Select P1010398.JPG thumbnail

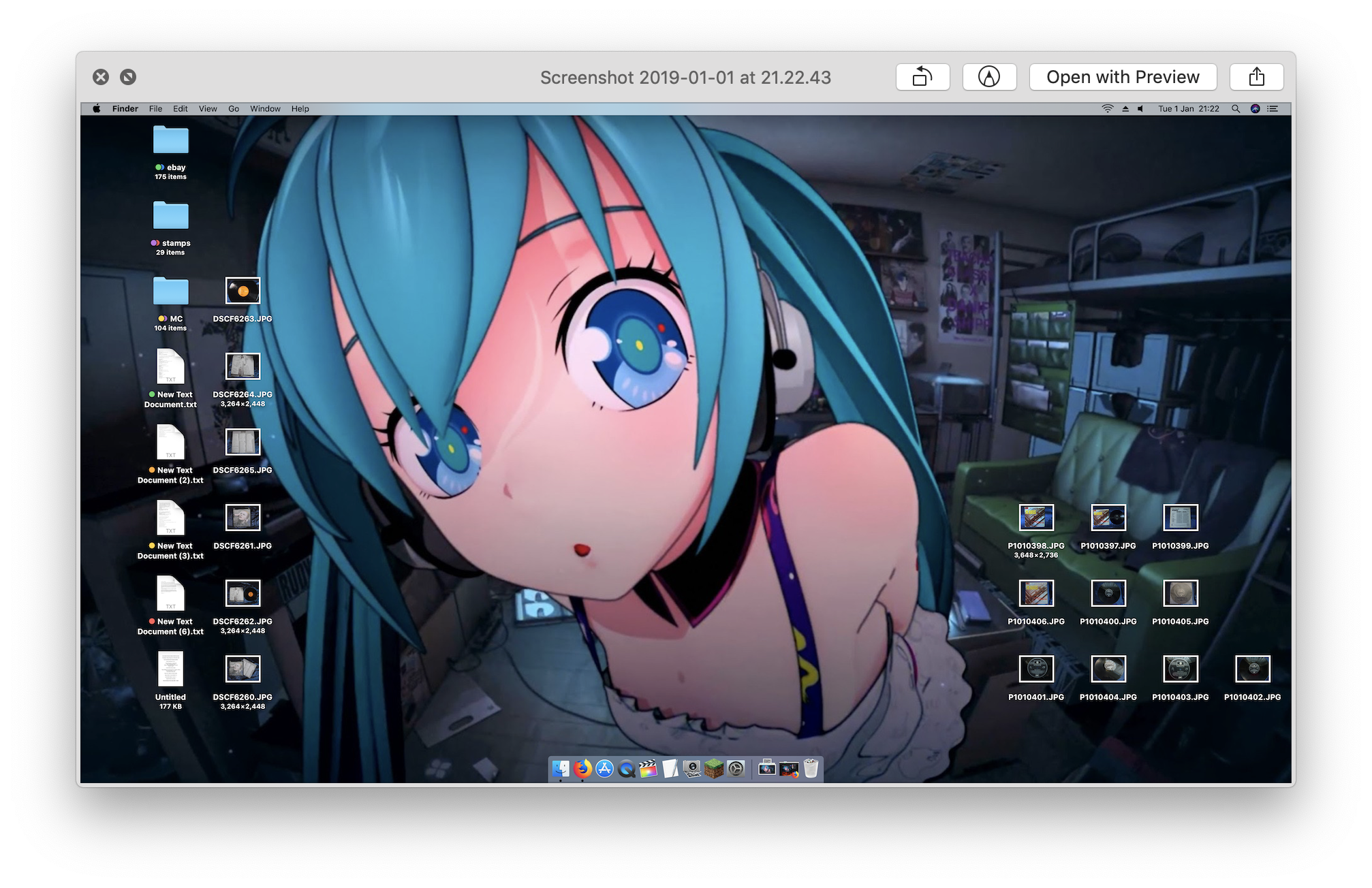[1036, 518]
